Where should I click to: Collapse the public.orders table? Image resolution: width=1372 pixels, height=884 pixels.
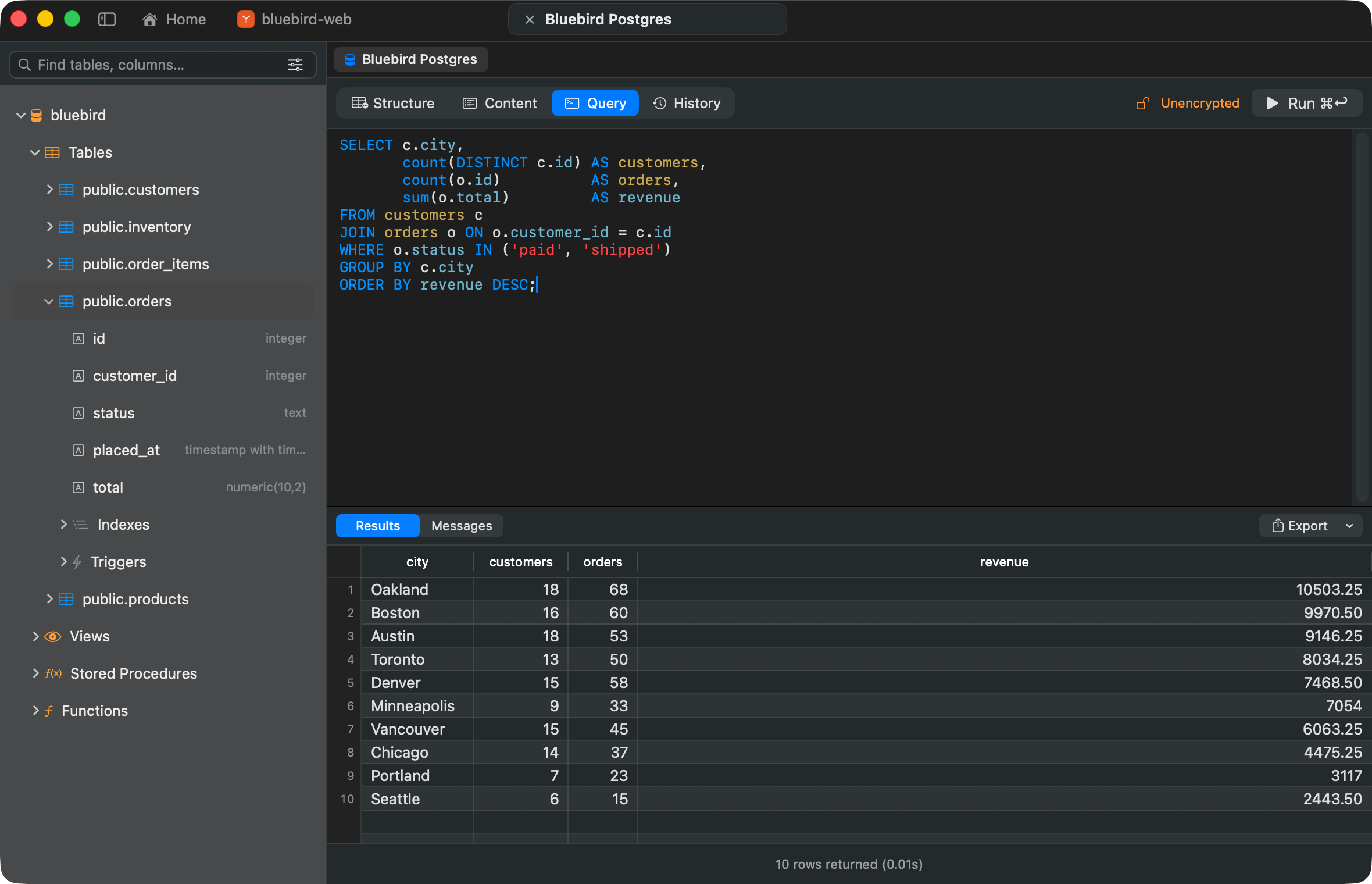[49, 301]
